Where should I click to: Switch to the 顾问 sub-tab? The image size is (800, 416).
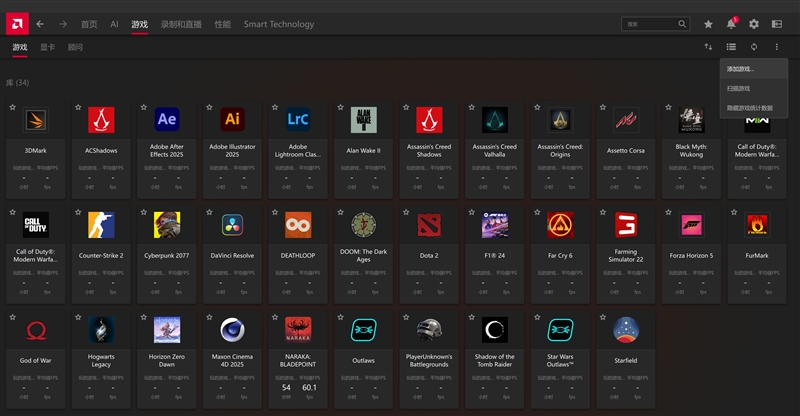(x=75, y=47)
